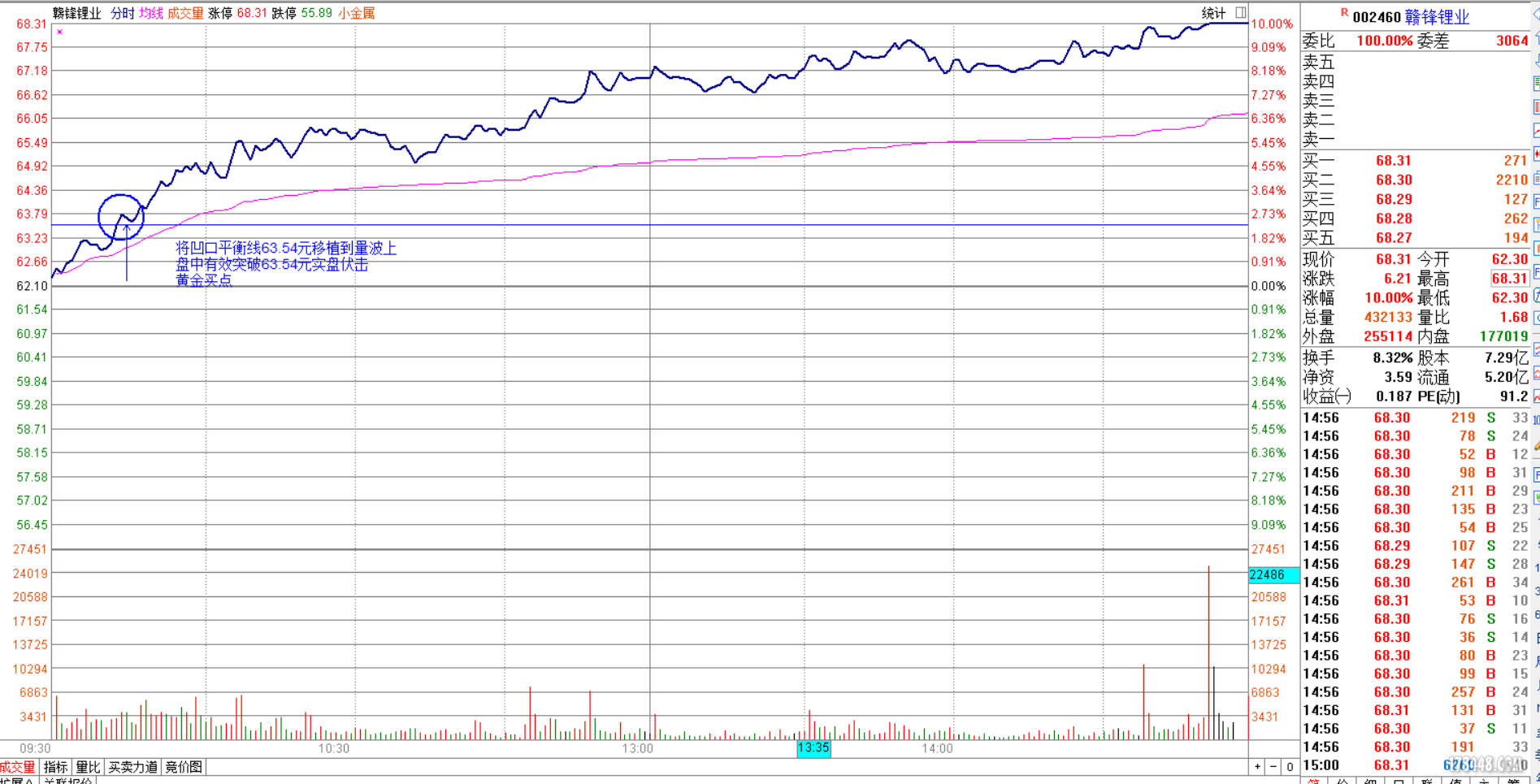This screenshot has width=1540, height=784.
Task: Select the 买二 bid row with 2210 lots
Action: [1415, 180]
